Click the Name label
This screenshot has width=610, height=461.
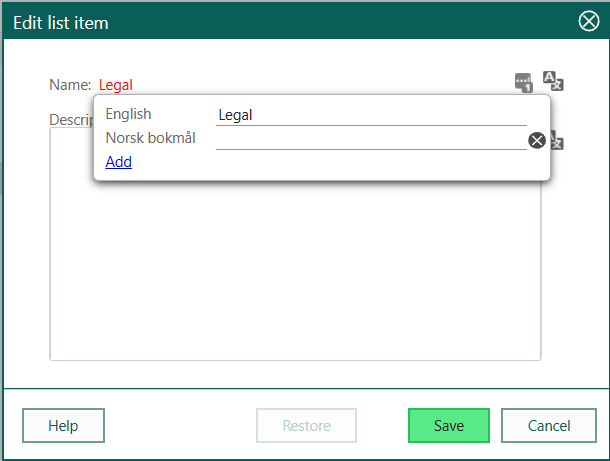tap(69, 85)
